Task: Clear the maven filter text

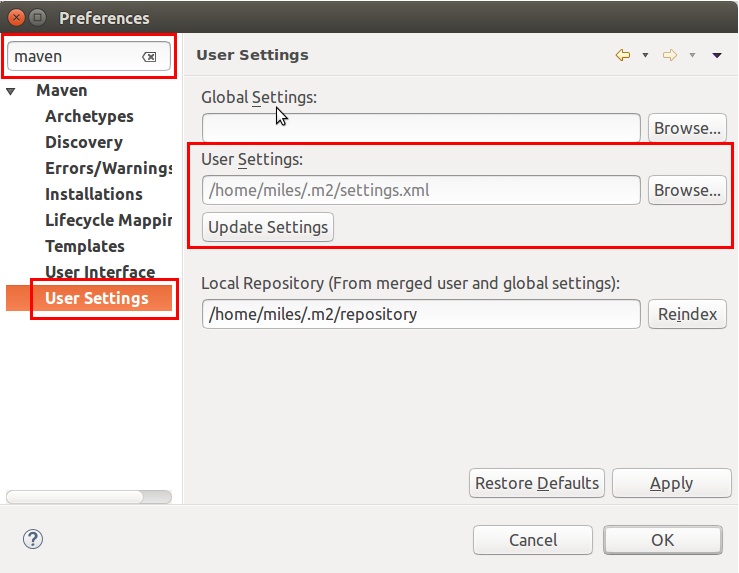Action: click(x=149, y=57)
